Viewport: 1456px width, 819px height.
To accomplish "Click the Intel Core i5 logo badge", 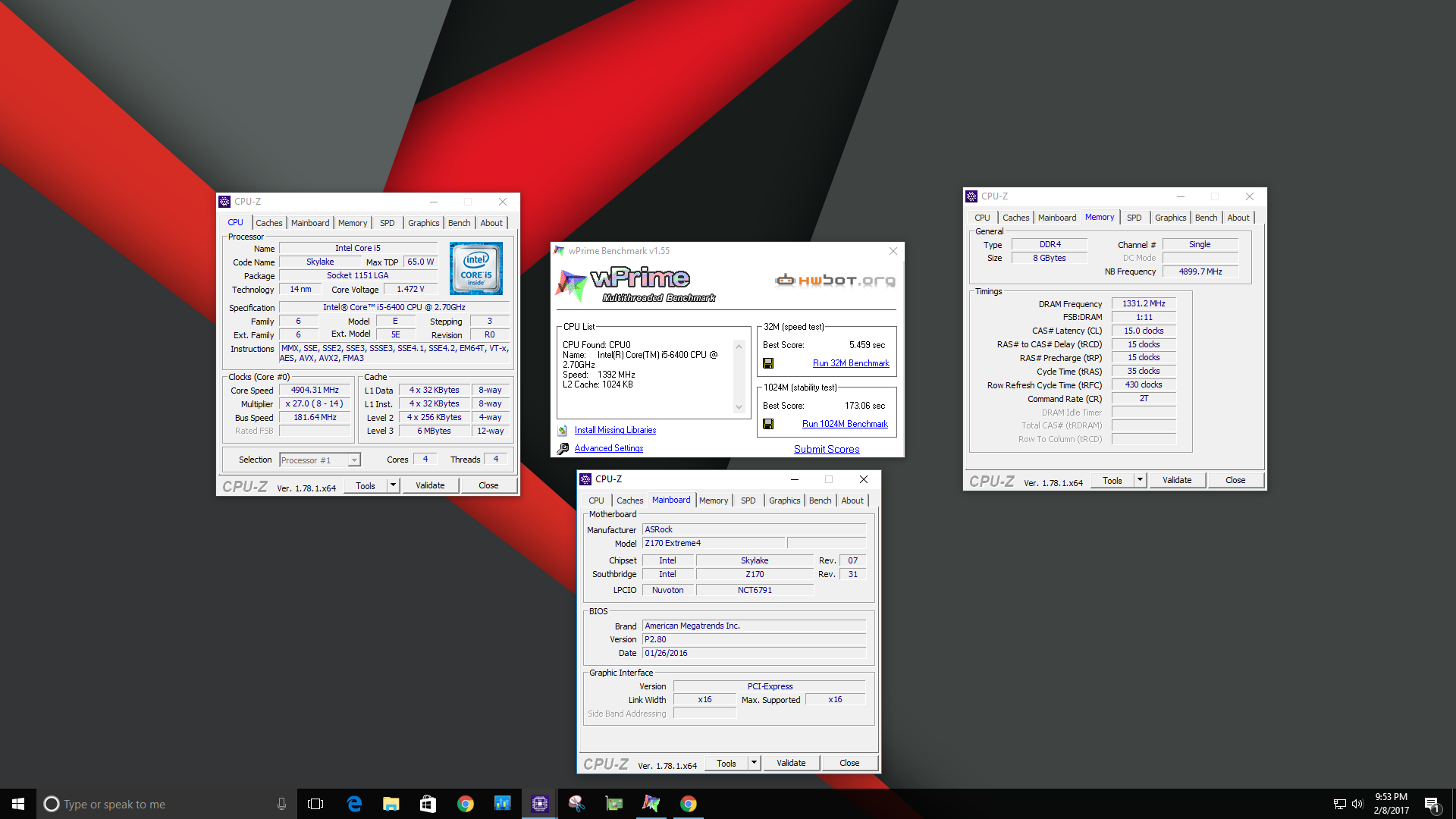I will click(475, 268).
